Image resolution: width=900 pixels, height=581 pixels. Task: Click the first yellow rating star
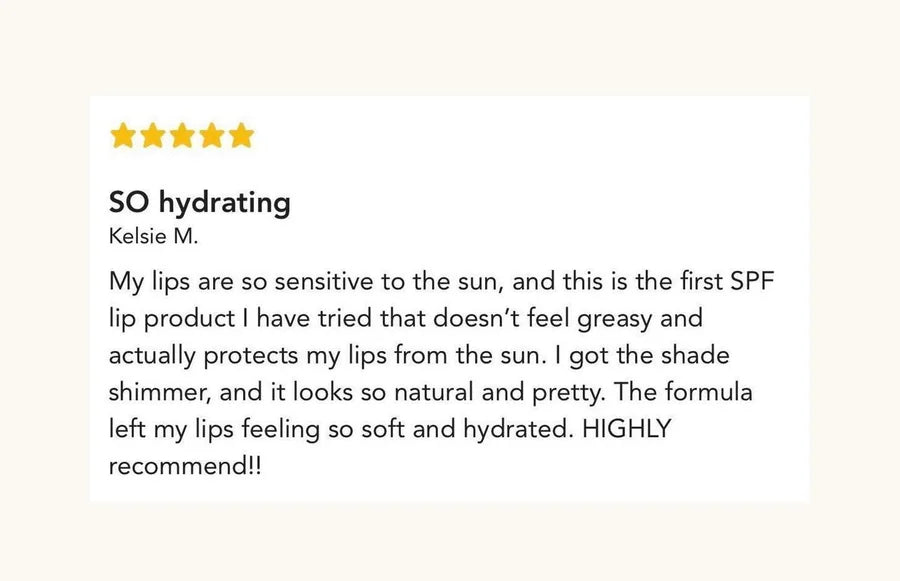(x=123, y=136)
